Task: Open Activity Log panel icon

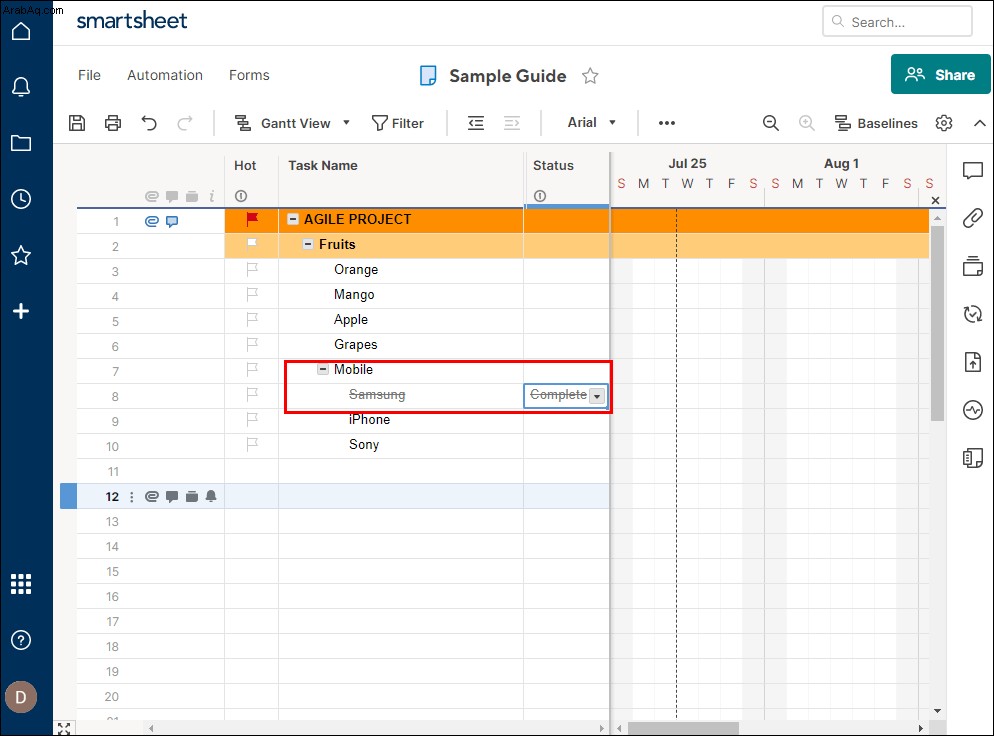Action: (972, 410)
